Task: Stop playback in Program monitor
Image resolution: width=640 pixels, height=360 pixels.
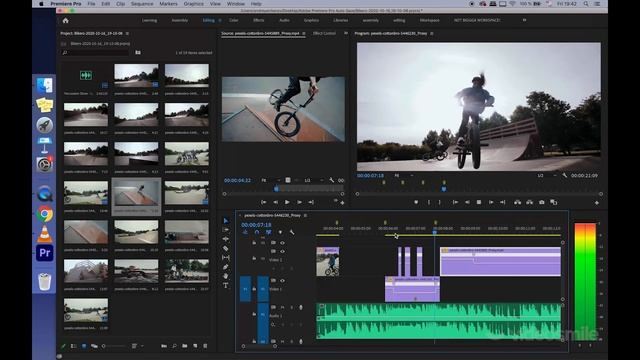Action: pyautogui.click(x=479, y=202)
